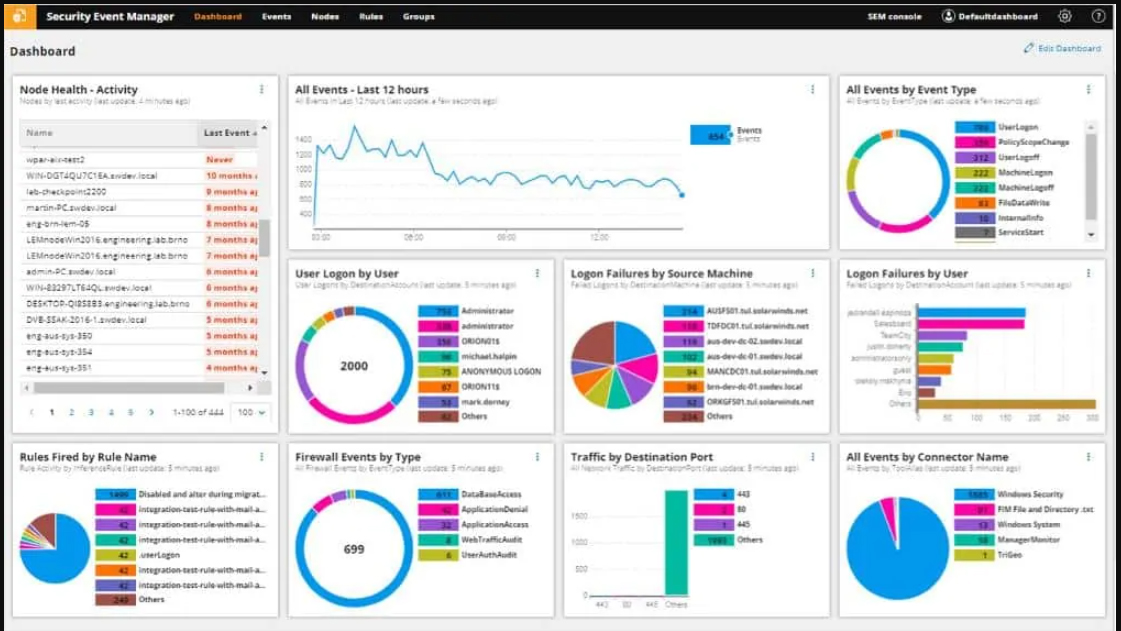Screen dimensions: 1121x631
Task: Switch to the Dashboard tab
Action: (218, 16)
